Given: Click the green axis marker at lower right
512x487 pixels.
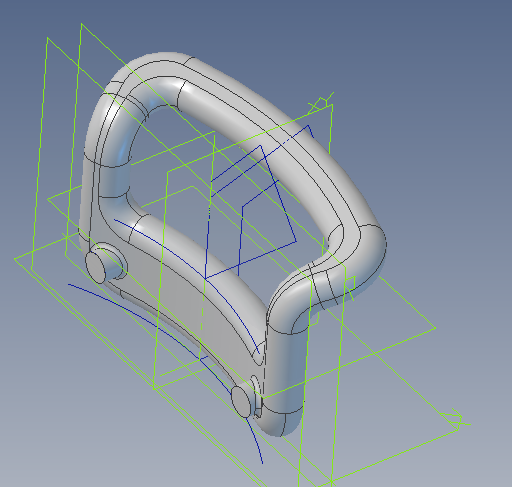Looking at the screenshot, I should click(455, 419).
